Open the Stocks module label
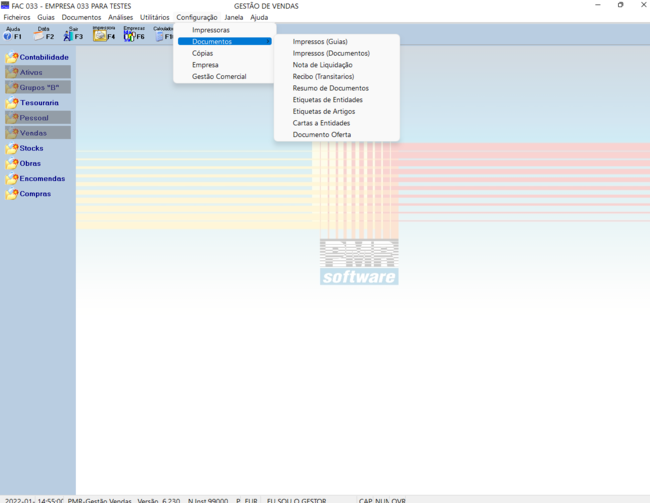650x503 pixels. pyautogui.click(x=32, y=148)
